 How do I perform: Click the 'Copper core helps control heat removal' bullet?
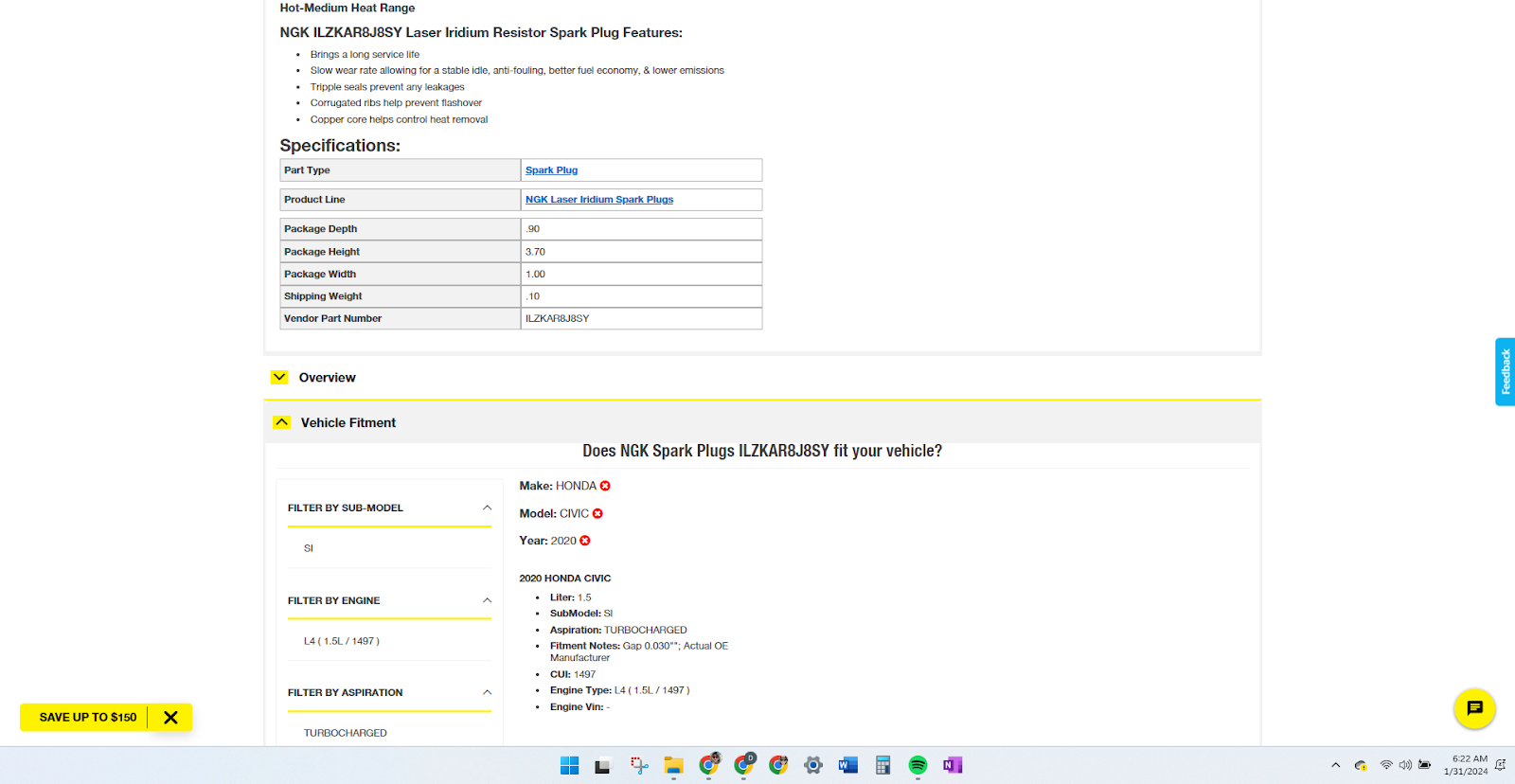click(399, 119)
